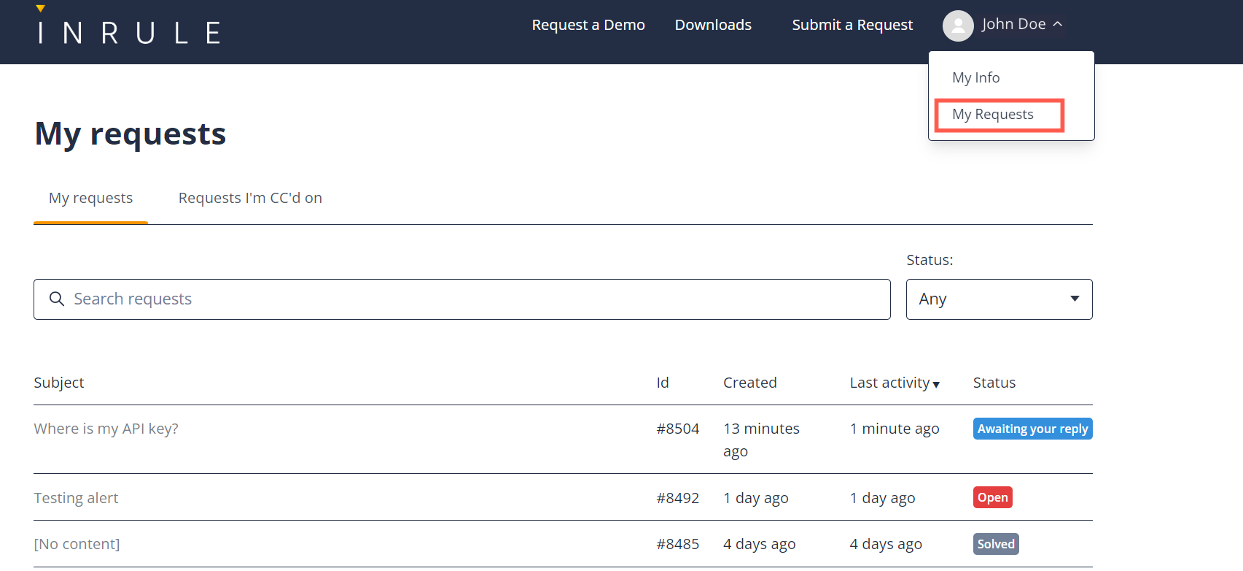Viewport: 1243px width, 571px height.
Task: Click the Awaiting your reply status badge
Action: 1032,429
